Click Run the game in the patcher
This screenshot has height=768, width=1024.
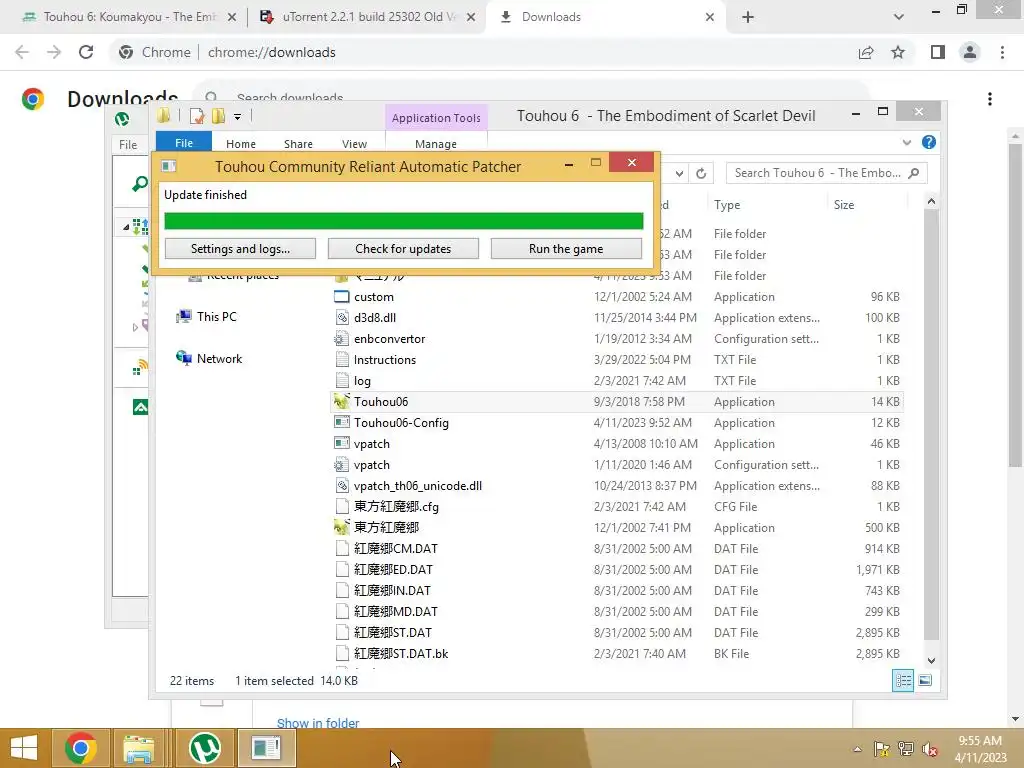(x=566, y=249)
